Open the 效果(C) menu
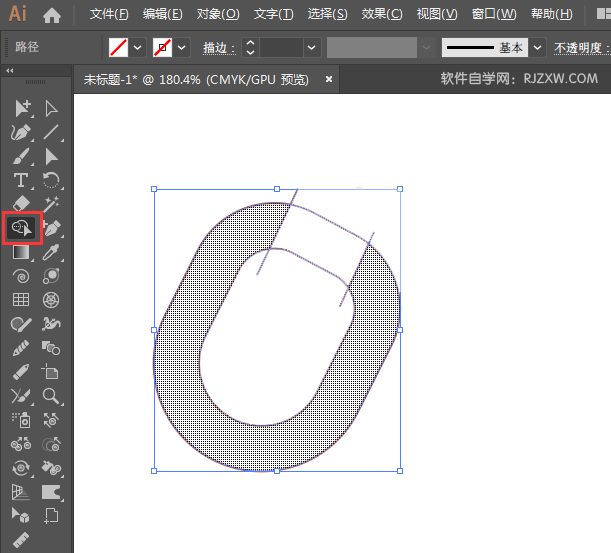 (x=381, y=15)
